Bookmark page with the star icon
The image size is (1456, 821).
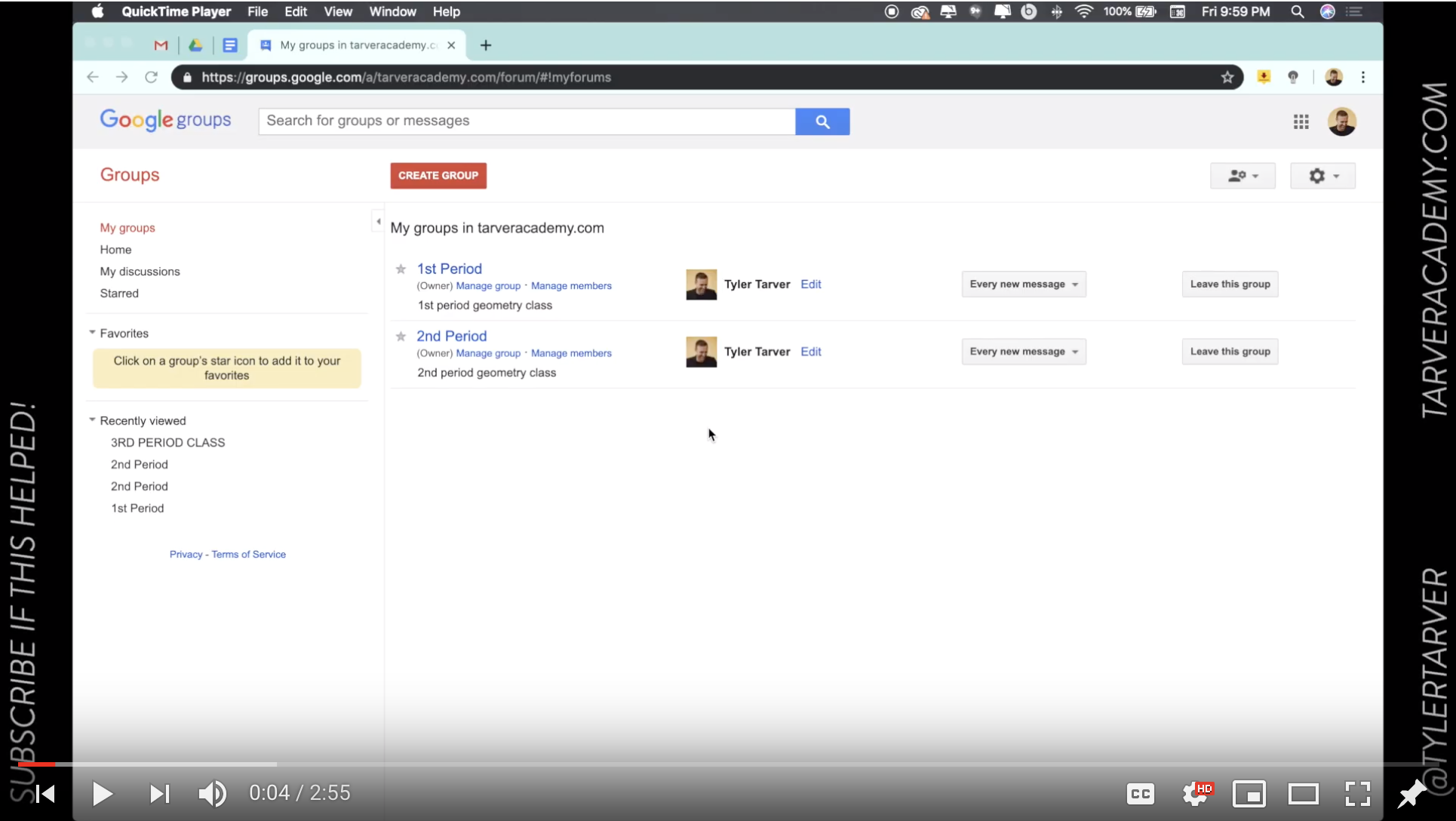coord(1227,77)
